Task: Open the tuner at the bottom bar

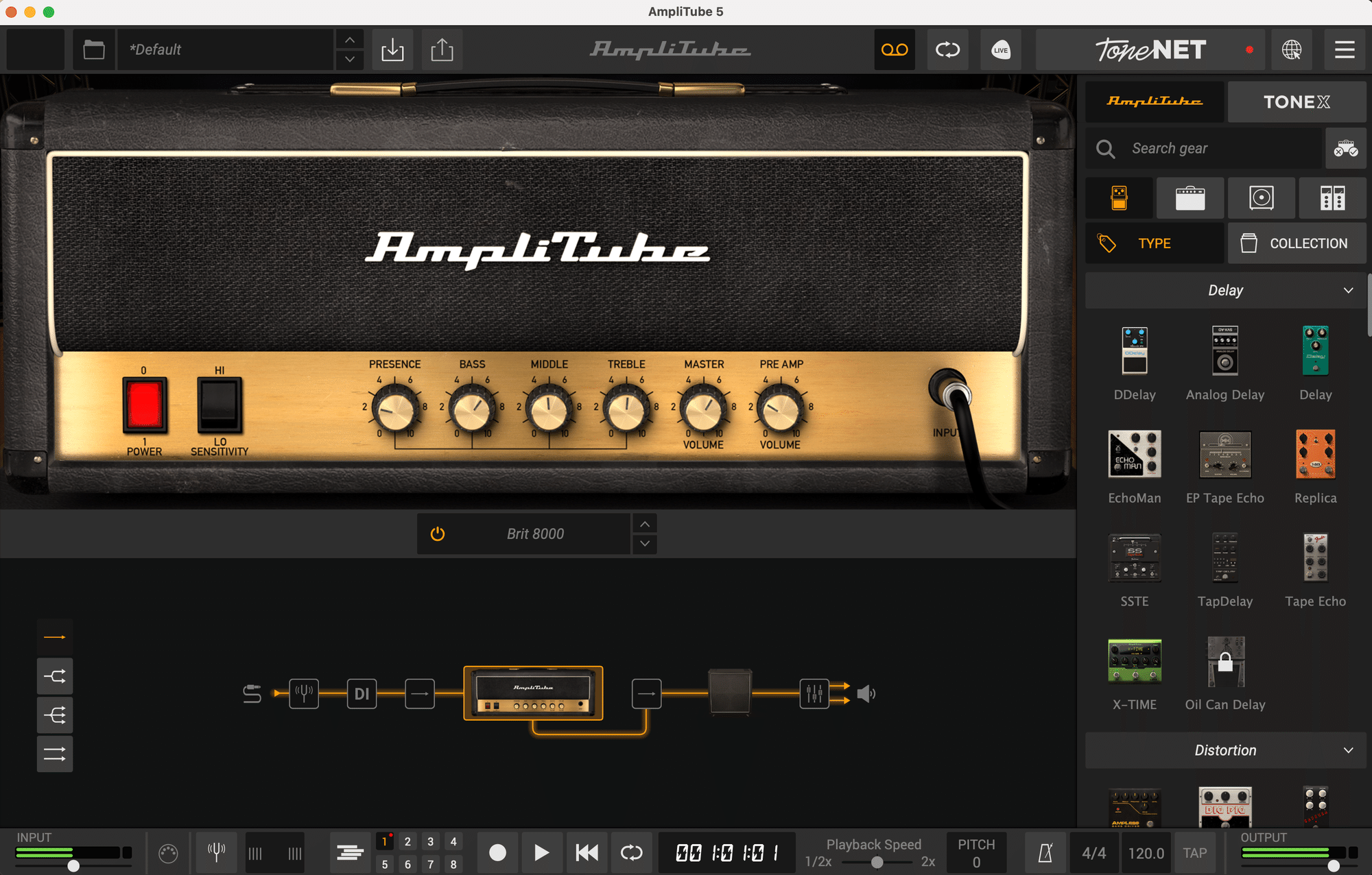Action: pyautogui.click(x=216, y=852)
